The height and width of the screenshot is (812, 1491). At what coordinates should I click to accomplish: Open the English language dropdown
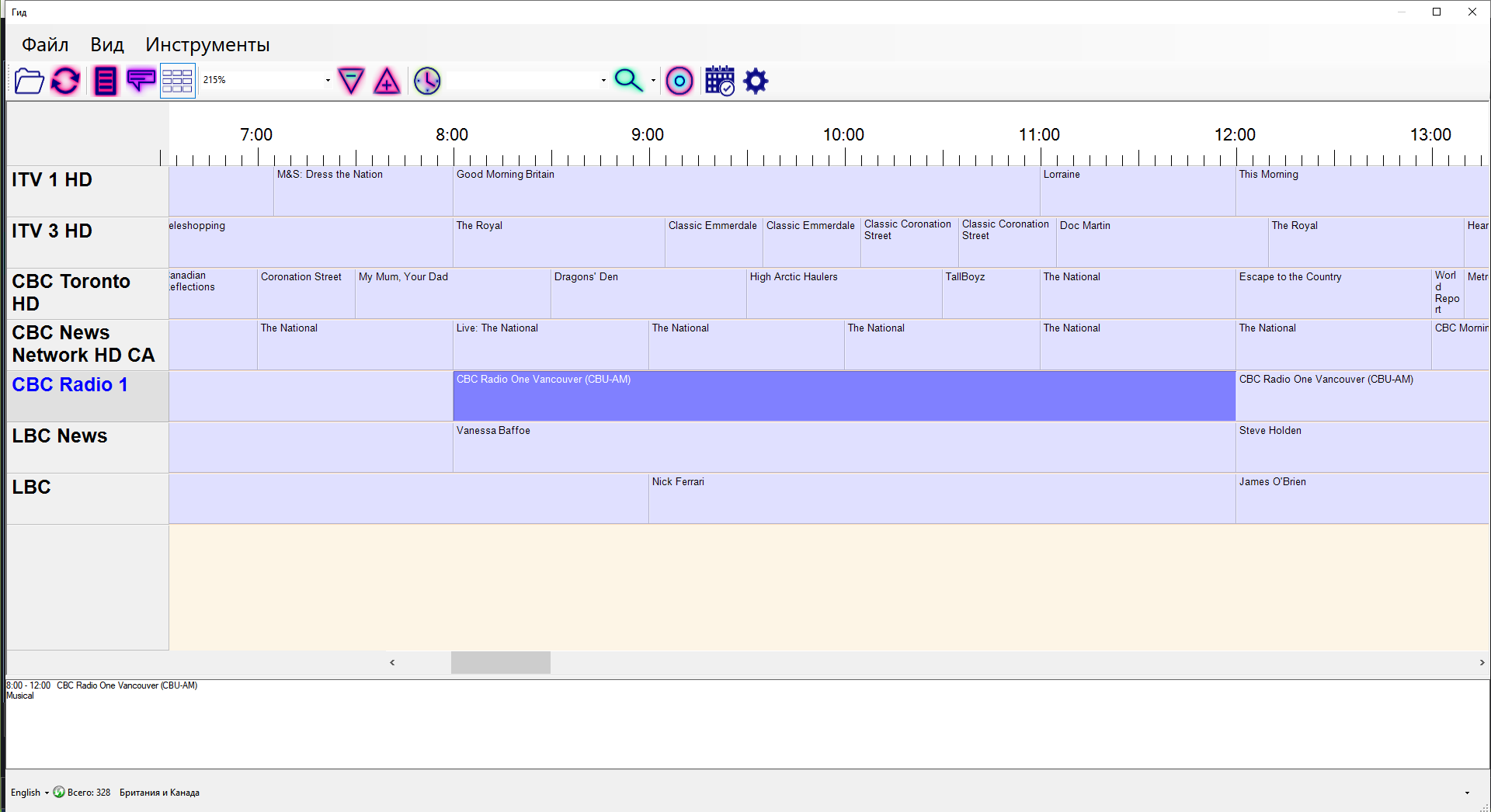click(30, 793)
